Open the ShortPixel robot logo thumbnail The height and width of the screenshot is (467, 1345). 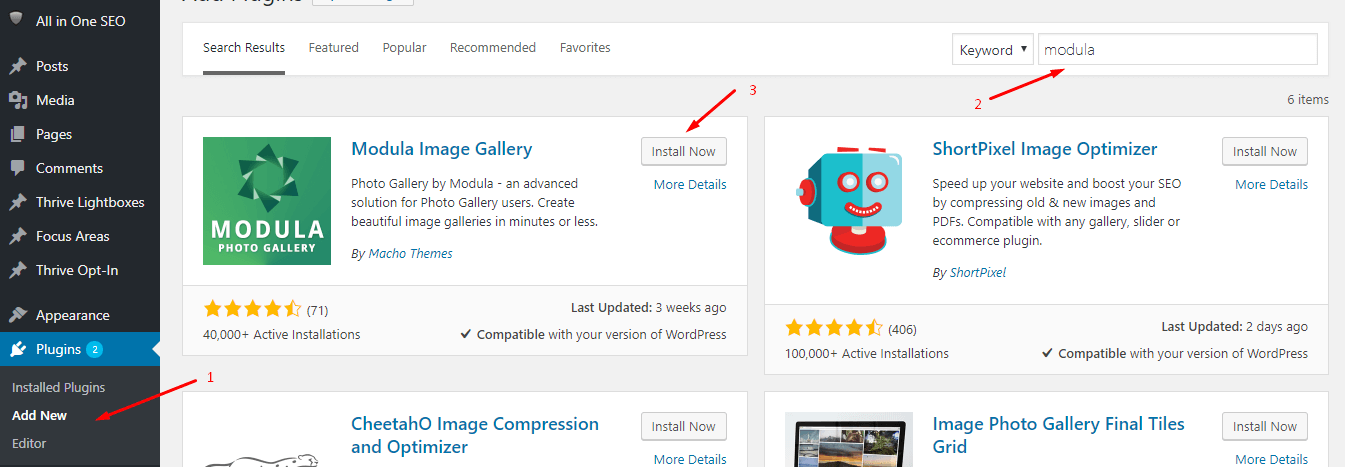[848, 201]
